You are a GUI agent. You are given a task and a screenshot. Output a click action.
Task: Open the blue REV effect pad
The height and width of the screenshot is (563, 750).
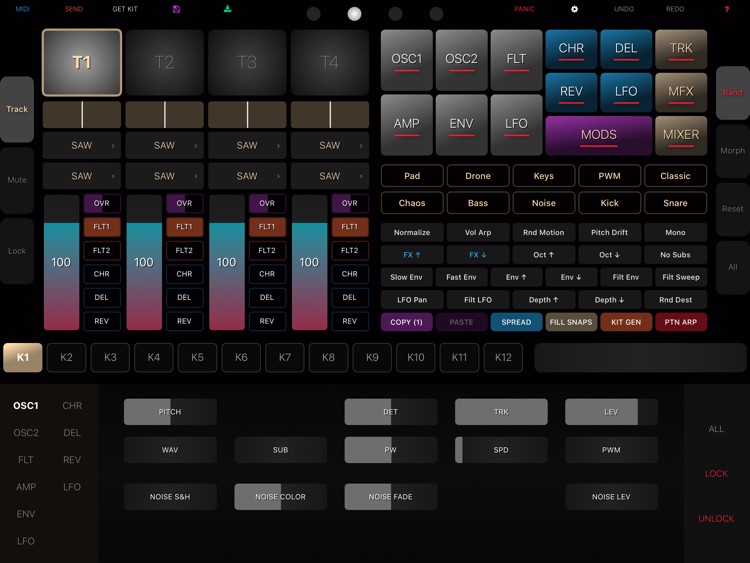pyautogui.click(x=571, y=92)
